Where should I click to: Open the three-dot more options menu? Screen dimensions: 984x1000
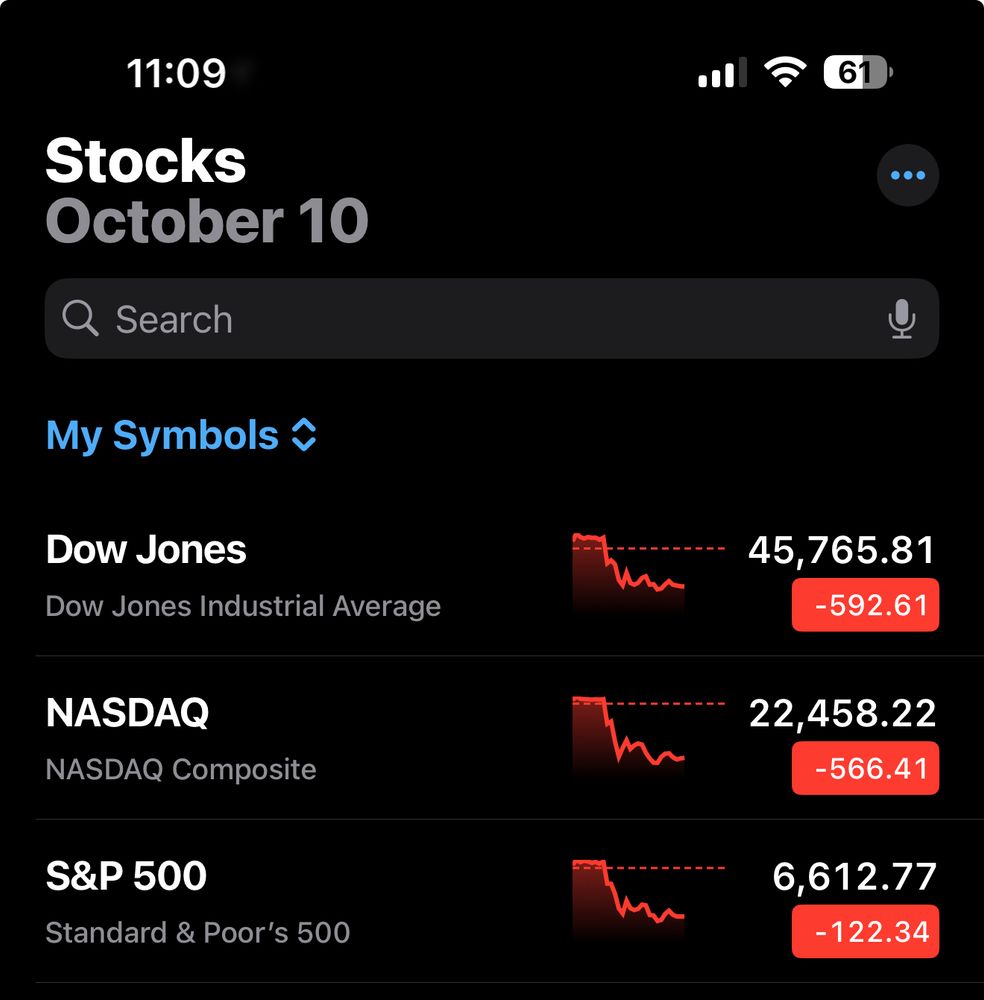coord(907,176)
